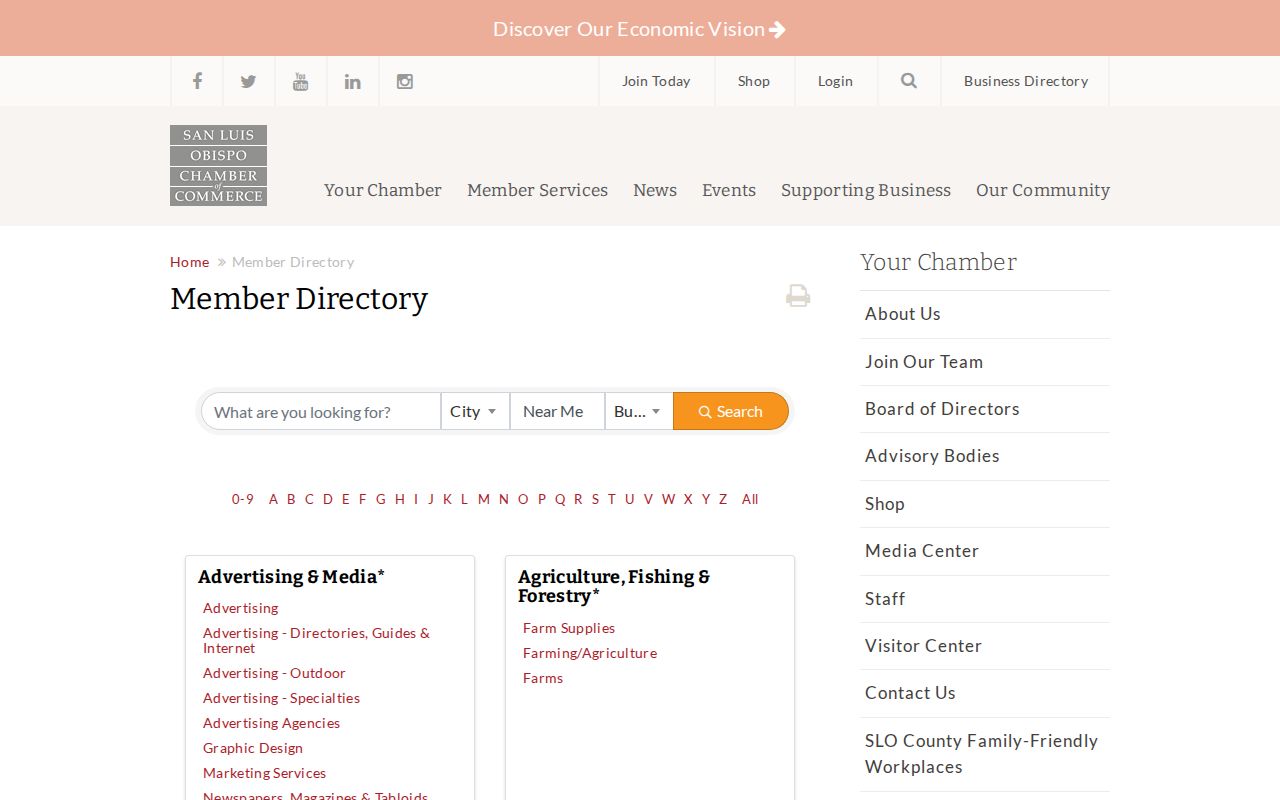
Task: Open Board of Directors in sidebar
Action: (985, 409)
